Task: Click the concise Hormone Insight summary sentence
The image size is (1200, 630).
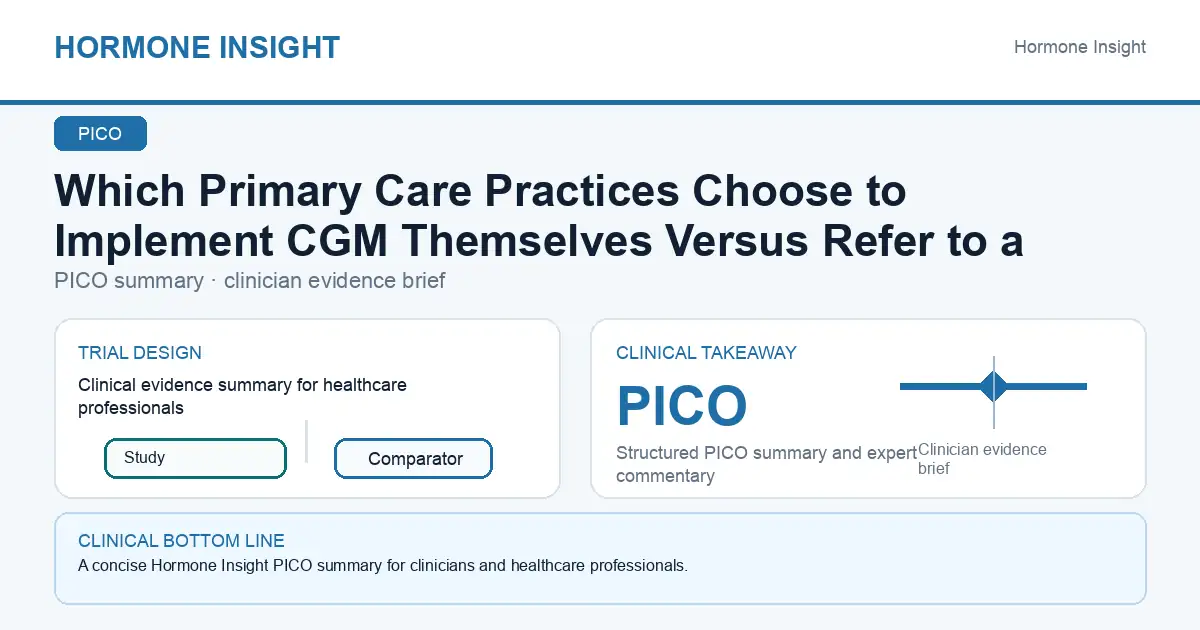Action: tap(383, 566)
